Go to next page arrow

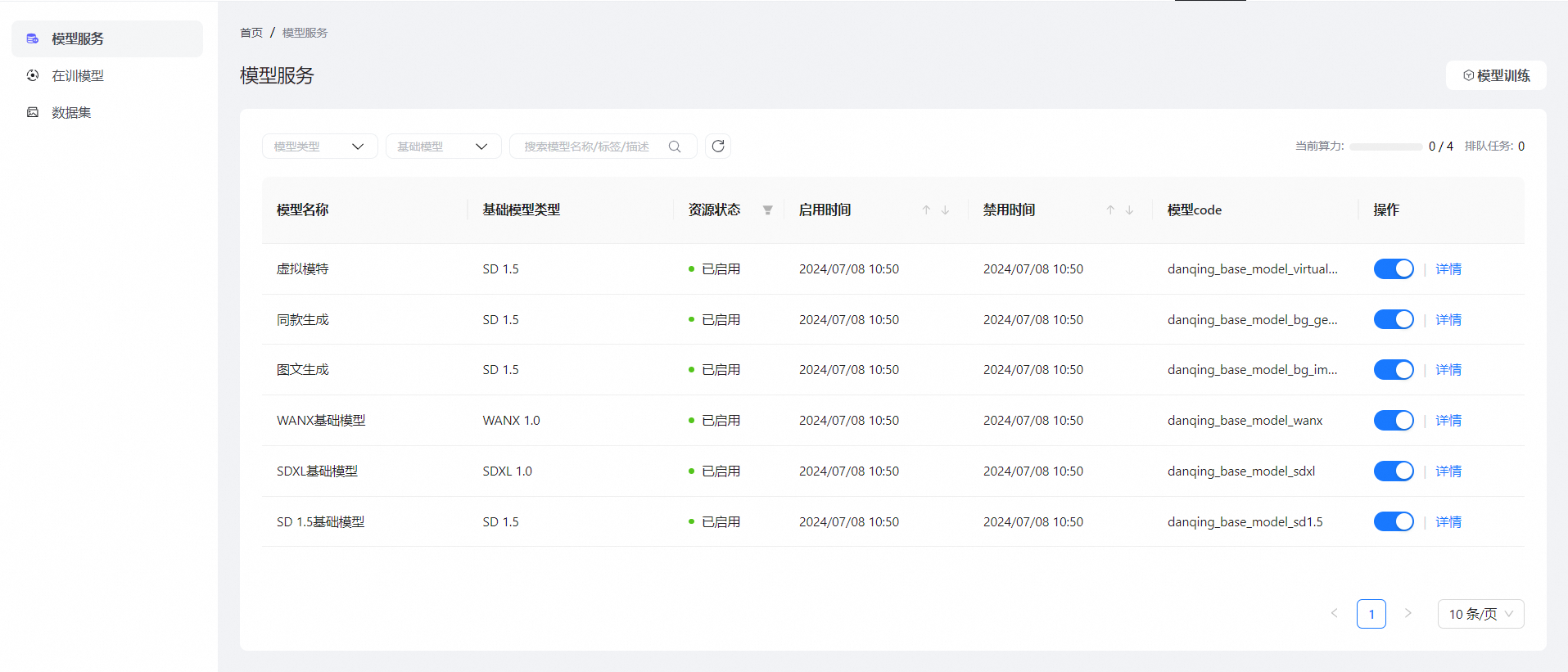pyautogui.click(x=1408, y=613)
